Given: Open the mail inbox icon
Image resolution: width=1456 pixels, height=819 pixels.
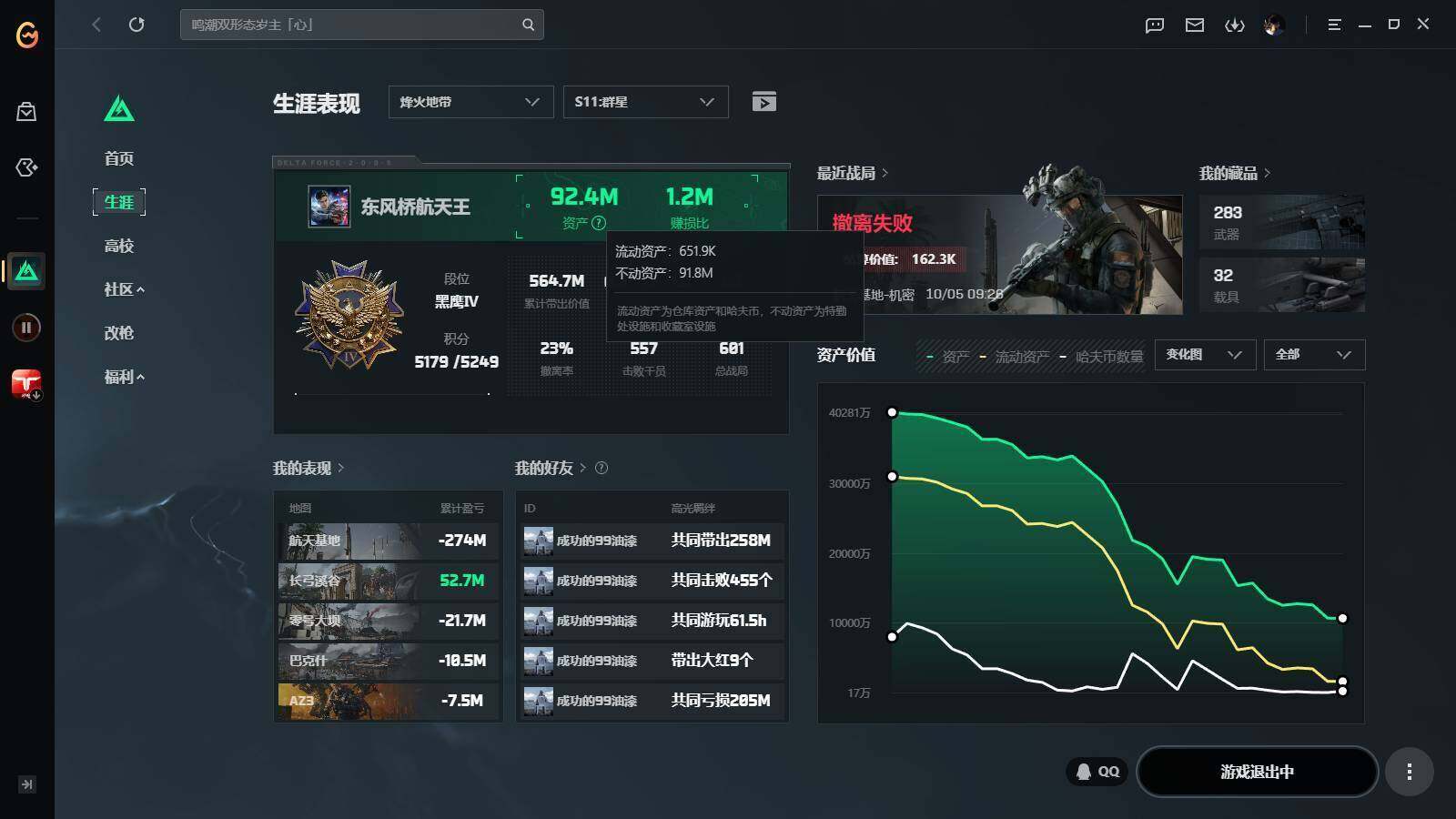Looking at the screenshot, I should point(1195,25).
